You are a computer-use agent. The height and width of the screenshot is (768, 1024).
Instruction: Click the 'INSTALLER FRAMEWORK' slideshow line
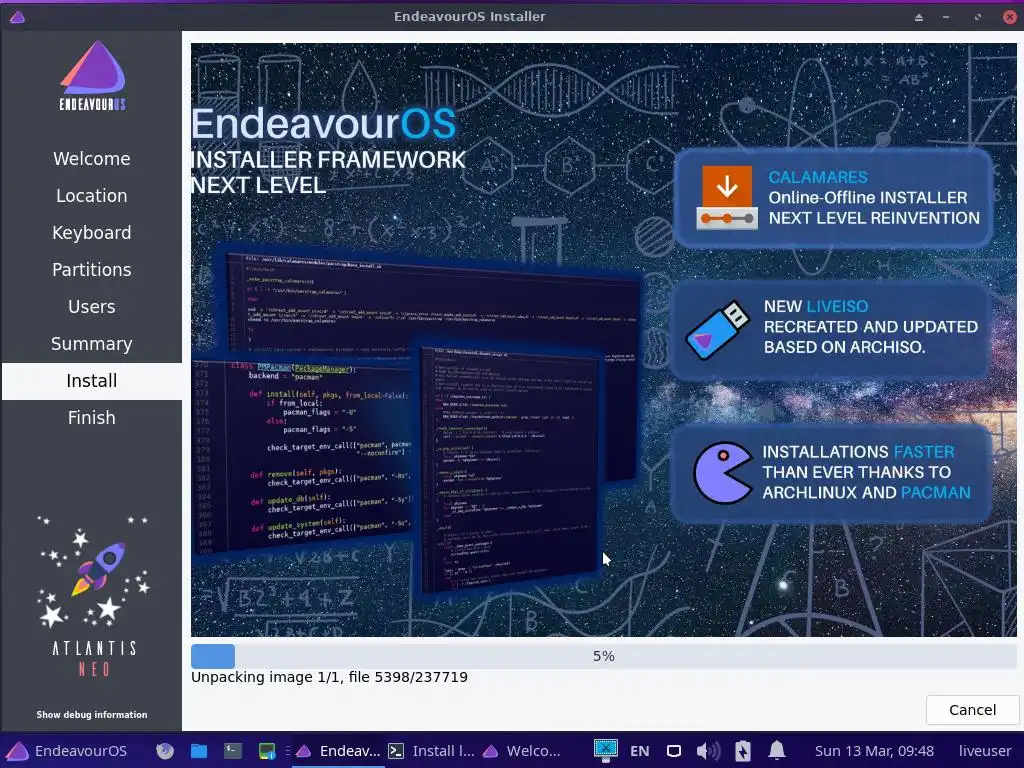coord(328,160)
